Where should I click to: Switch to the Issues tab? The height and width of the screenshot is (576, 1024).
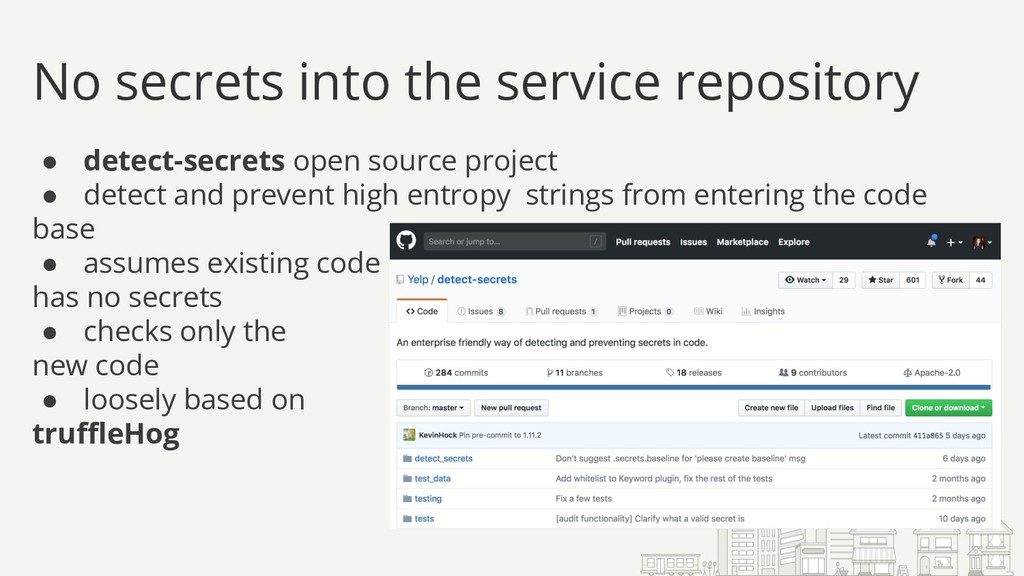tap(481, 312)
